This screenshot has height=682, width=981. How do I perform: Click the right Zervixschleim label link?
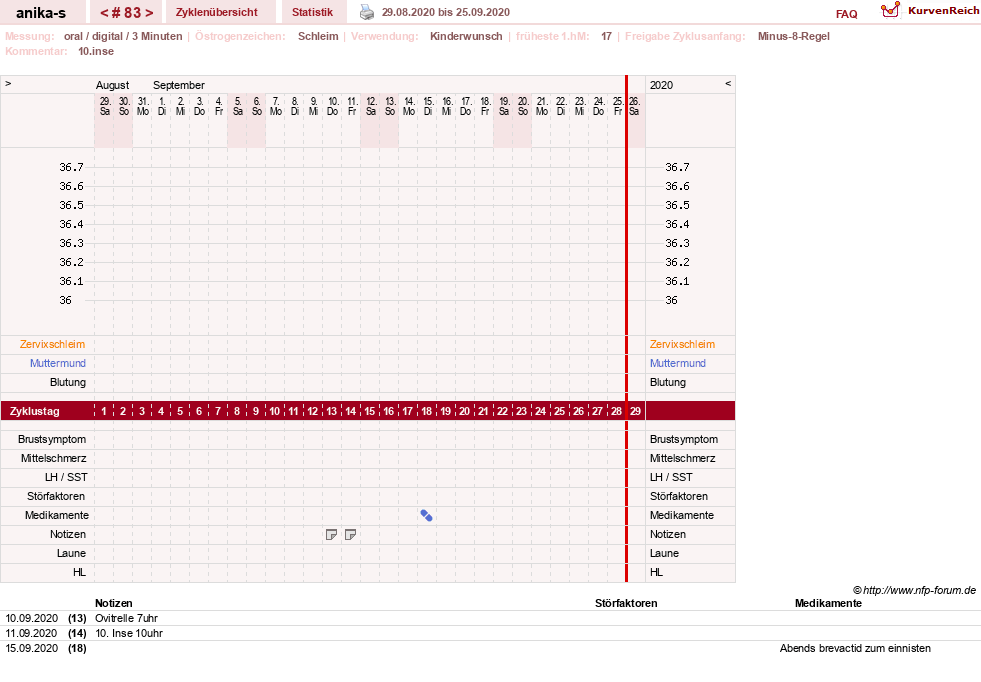(682, 344)
